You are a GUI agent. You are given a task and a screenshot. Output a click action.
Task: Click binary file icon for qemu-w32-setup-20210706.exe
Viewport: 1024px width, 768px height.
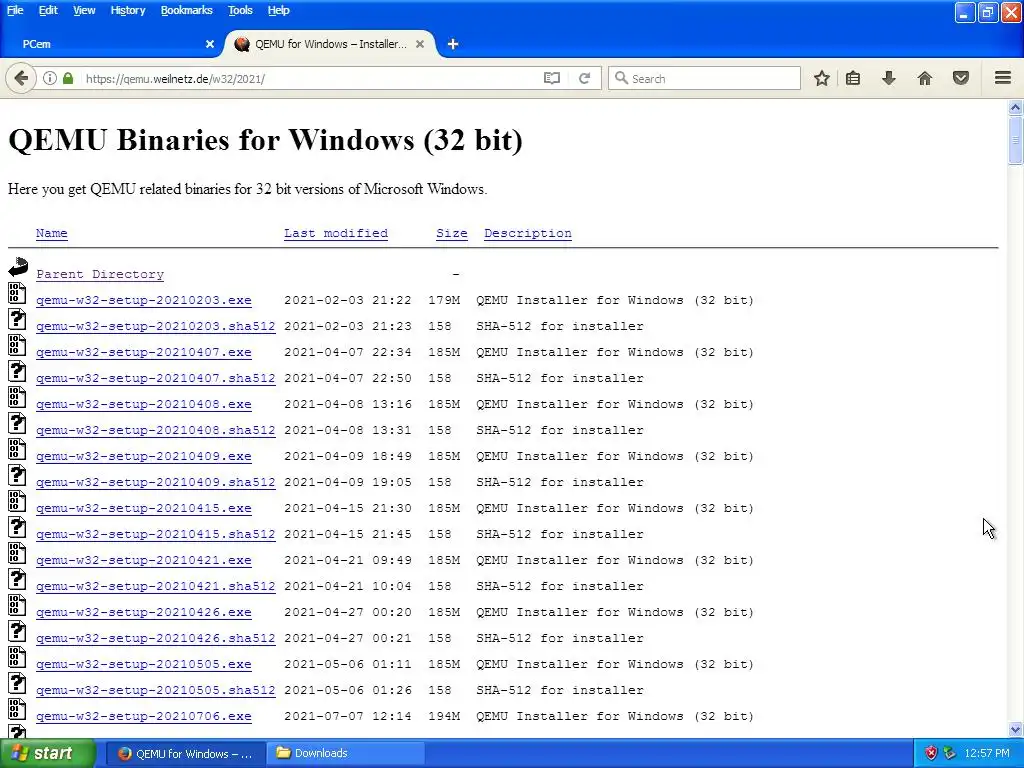pos(17,709)
